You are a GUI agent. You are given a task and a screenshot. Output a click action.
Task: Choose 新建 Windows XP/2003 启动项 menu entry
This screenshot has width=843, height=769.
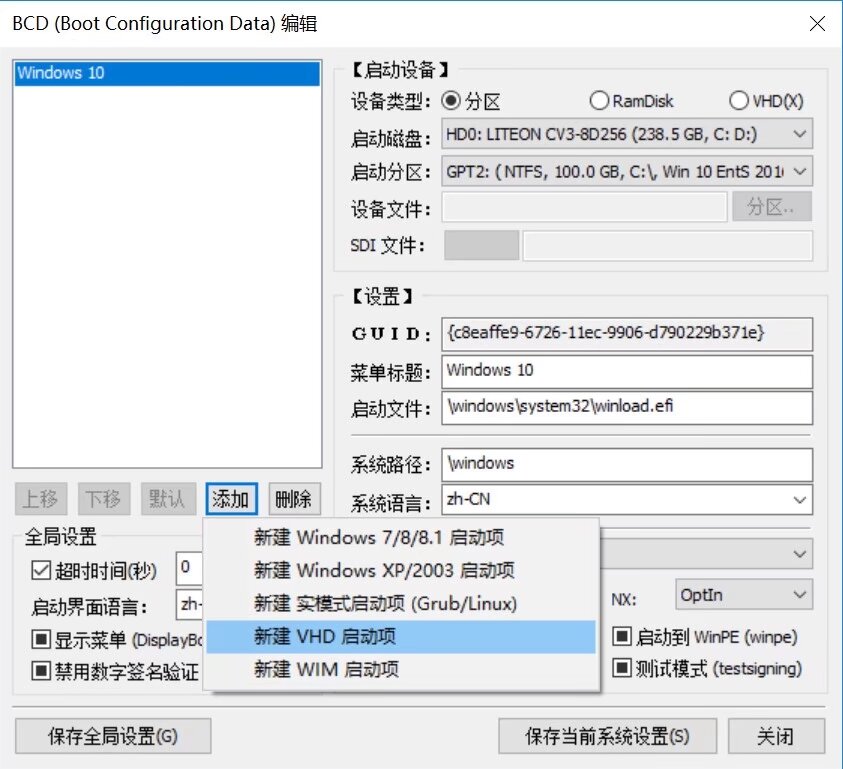(x=401, y=570)
